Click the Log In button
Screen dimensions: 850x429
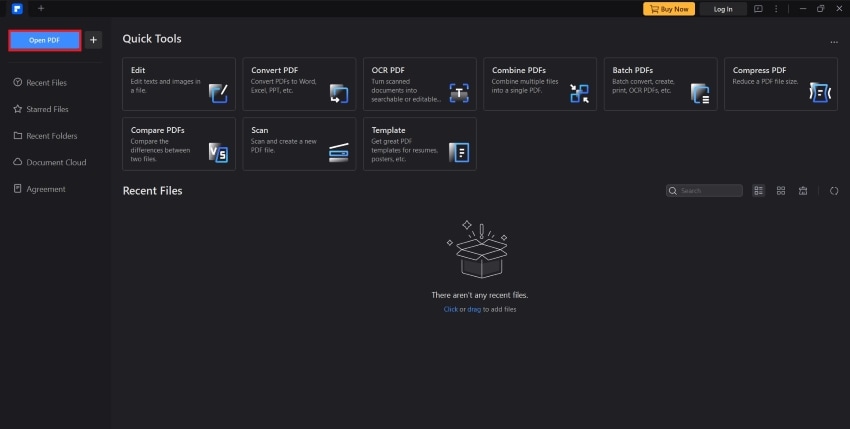pos(723,9)
